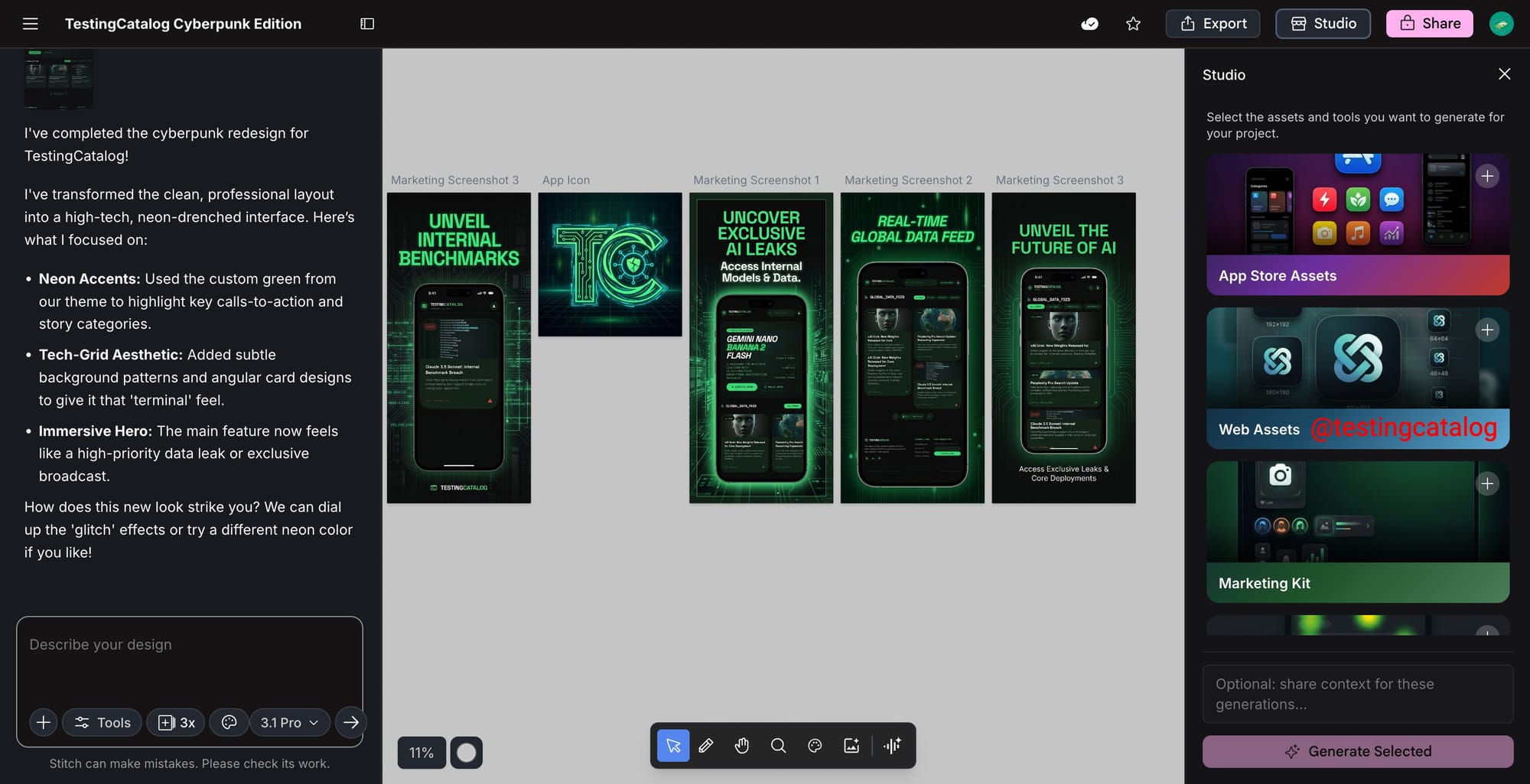This screenshot has width=1530, height=784.
Task: Click the Search tool in canvas toolbar
Action: [x=778, y=746]
